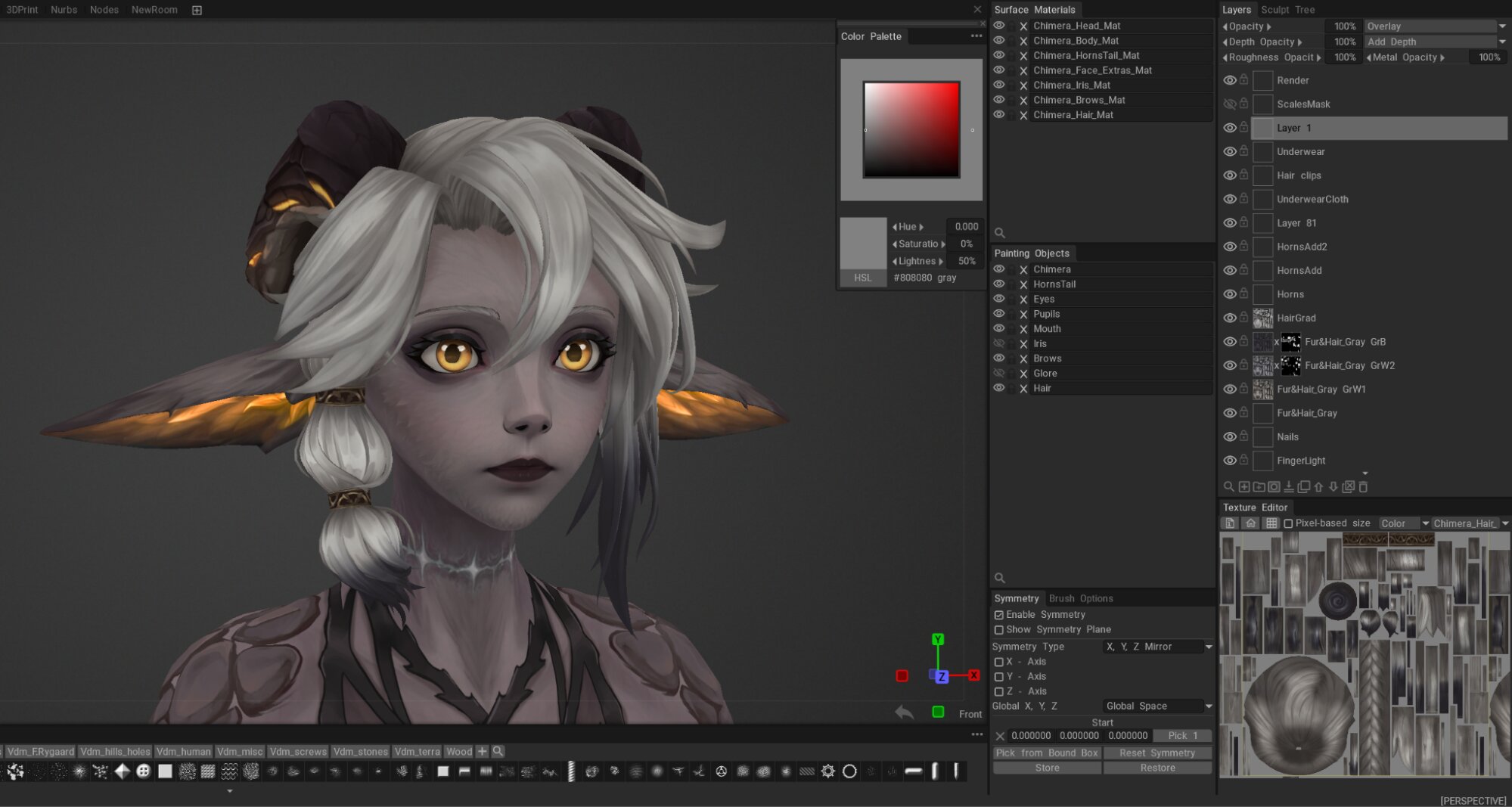The image size is (1512, 807).
Task: Toggle visibility of the Render layer
Action: click(1230, 80)
